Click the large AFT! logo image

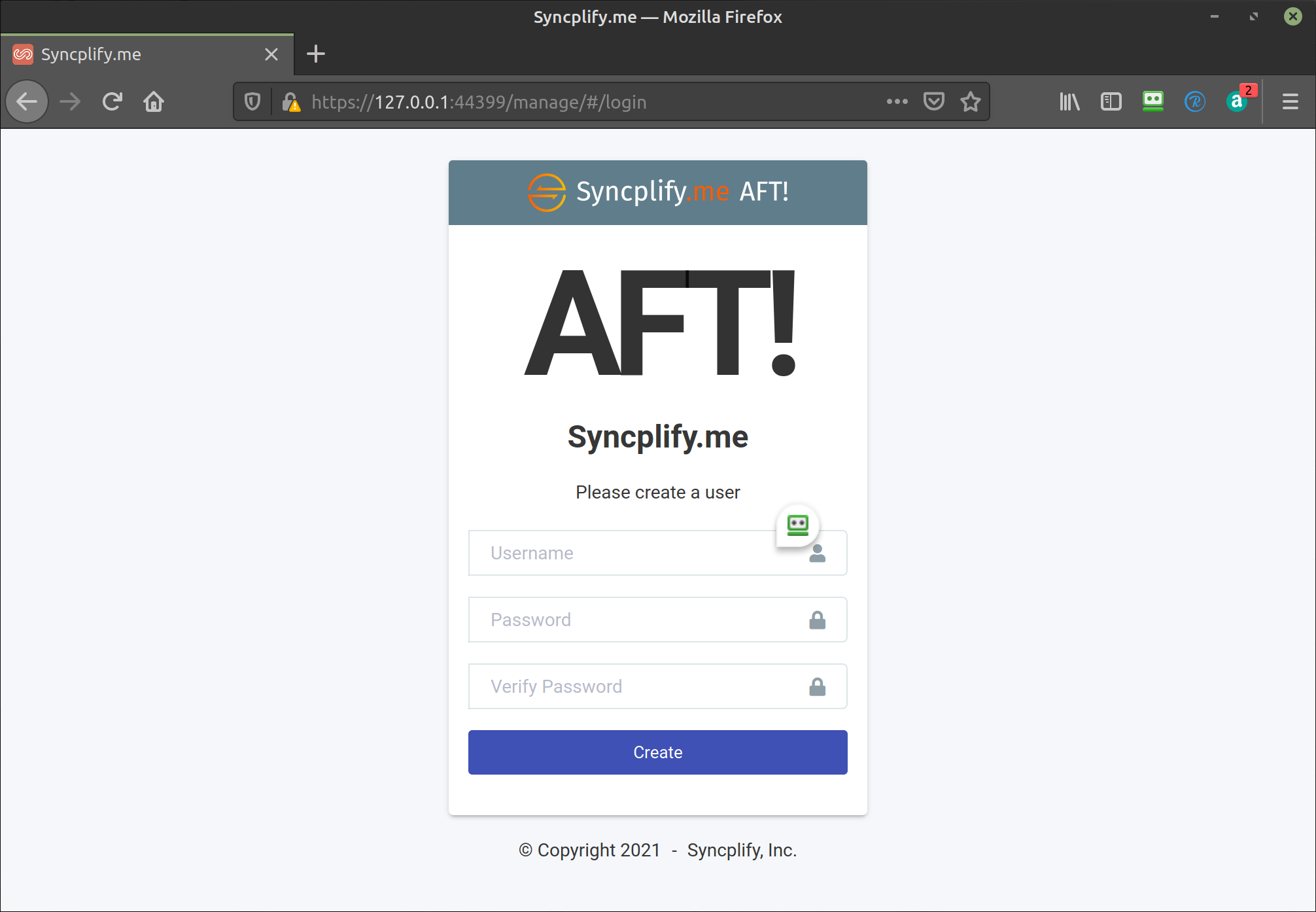659,323
